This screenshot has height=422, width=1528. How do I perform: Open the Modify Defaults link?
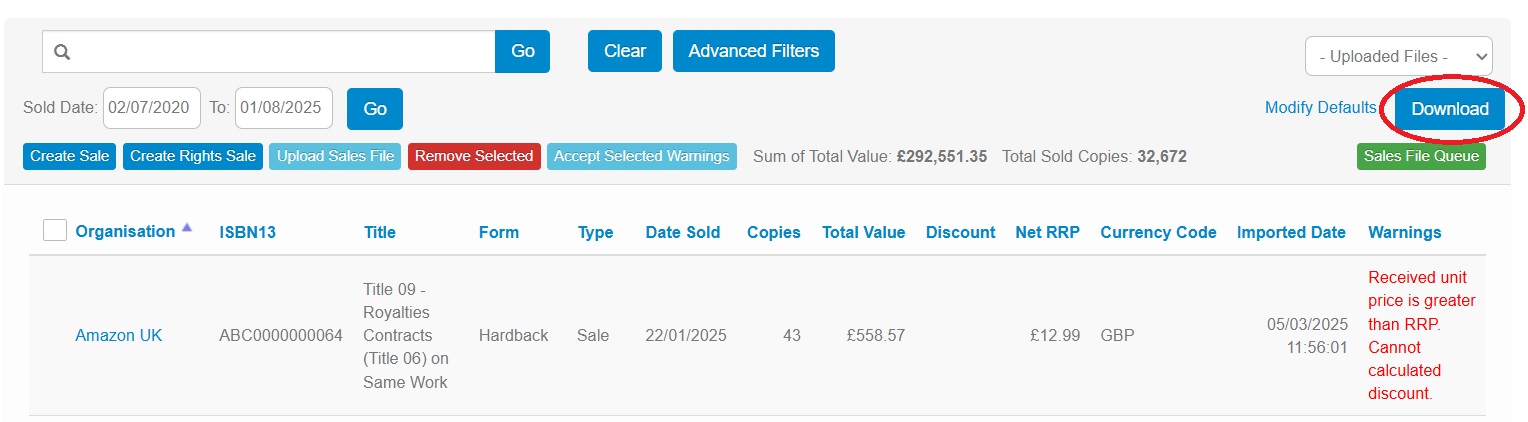click(x=1320, y=108)
